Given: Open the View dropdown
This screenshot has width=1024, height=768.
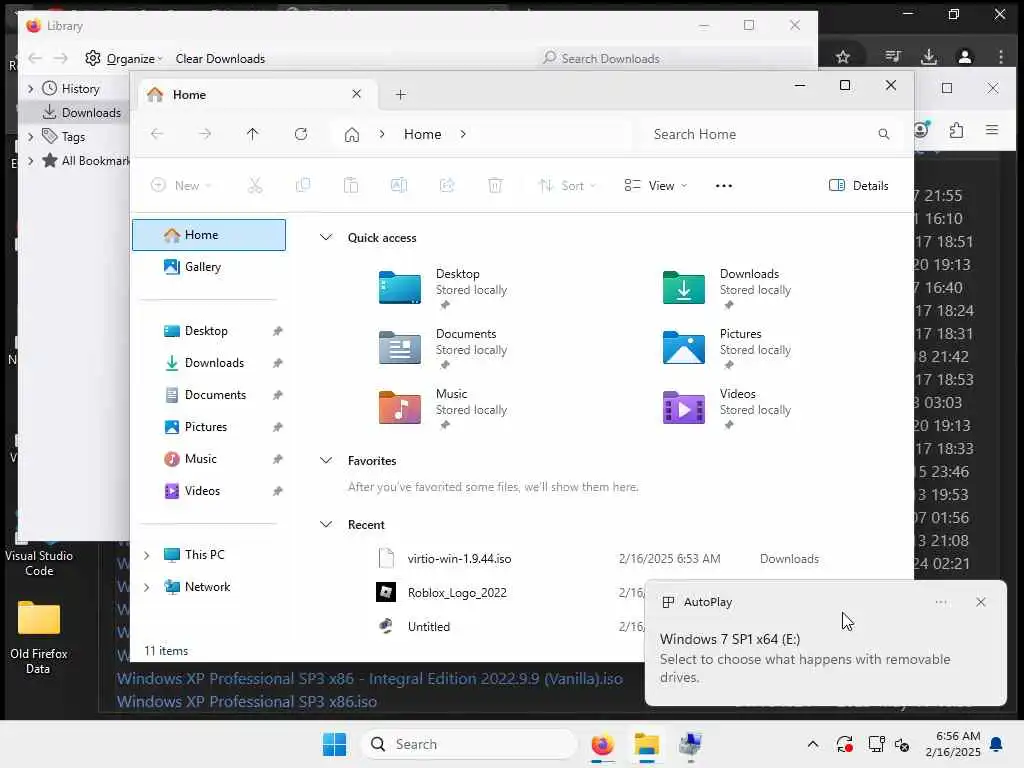Looking at the screenshot, I should point(655,185).
